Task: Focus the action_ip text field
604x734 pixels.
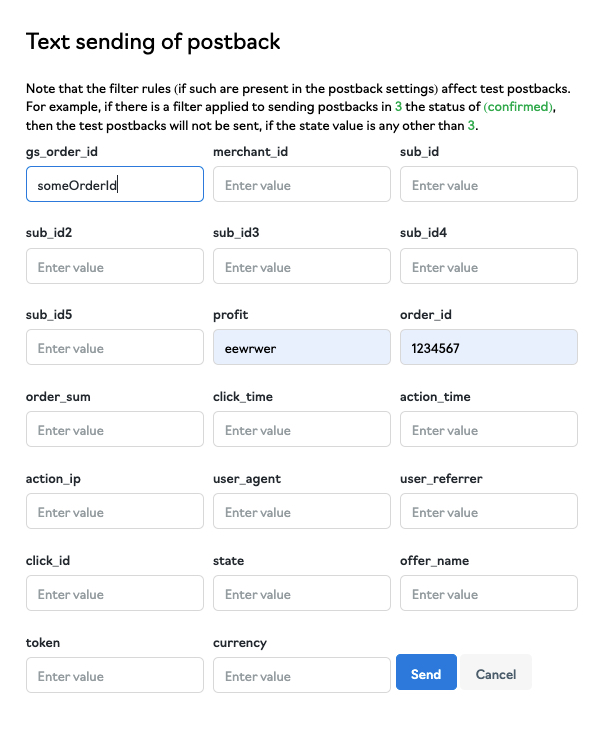Action: (115, 511)
